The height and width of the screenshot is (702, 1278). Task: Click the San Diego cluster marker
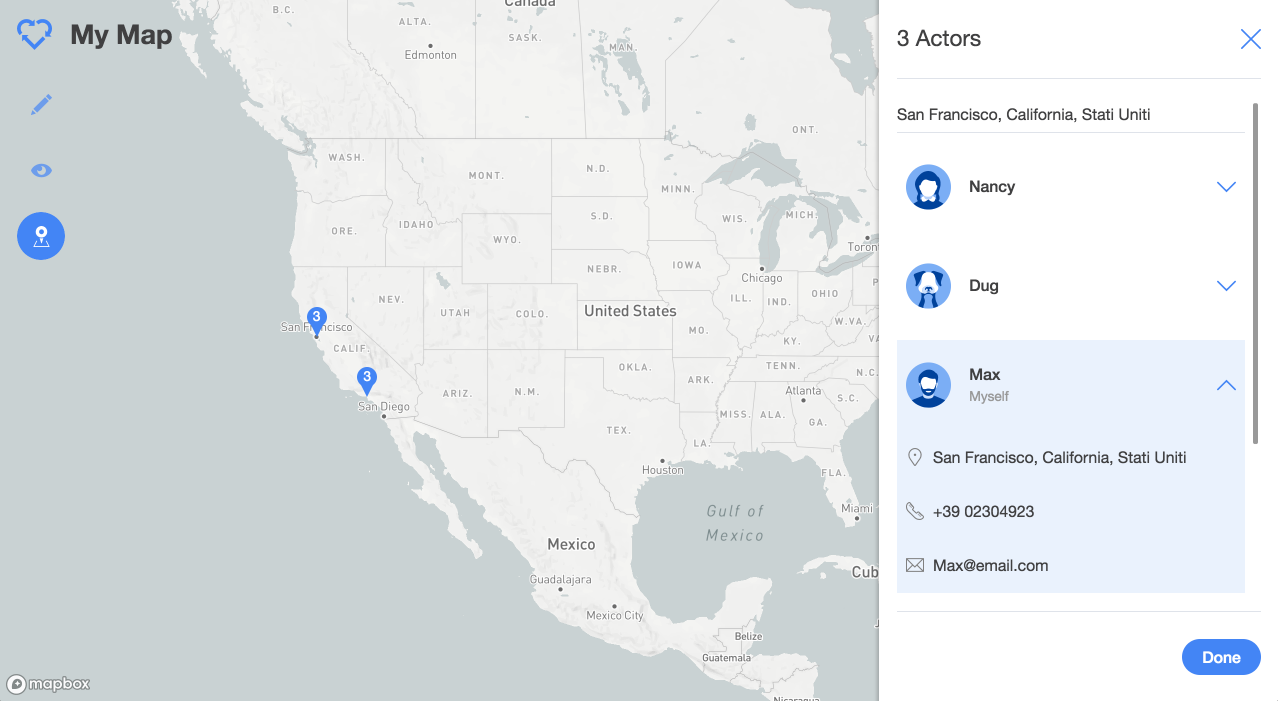(367, 379)
